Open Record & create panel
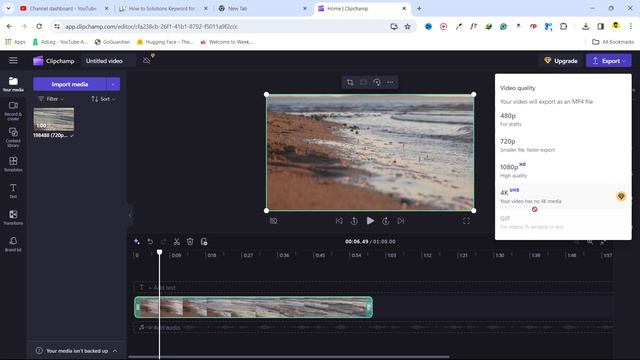The height and width of the screenshot is (360, 640). pyautogui.click(x=13, y=111)
